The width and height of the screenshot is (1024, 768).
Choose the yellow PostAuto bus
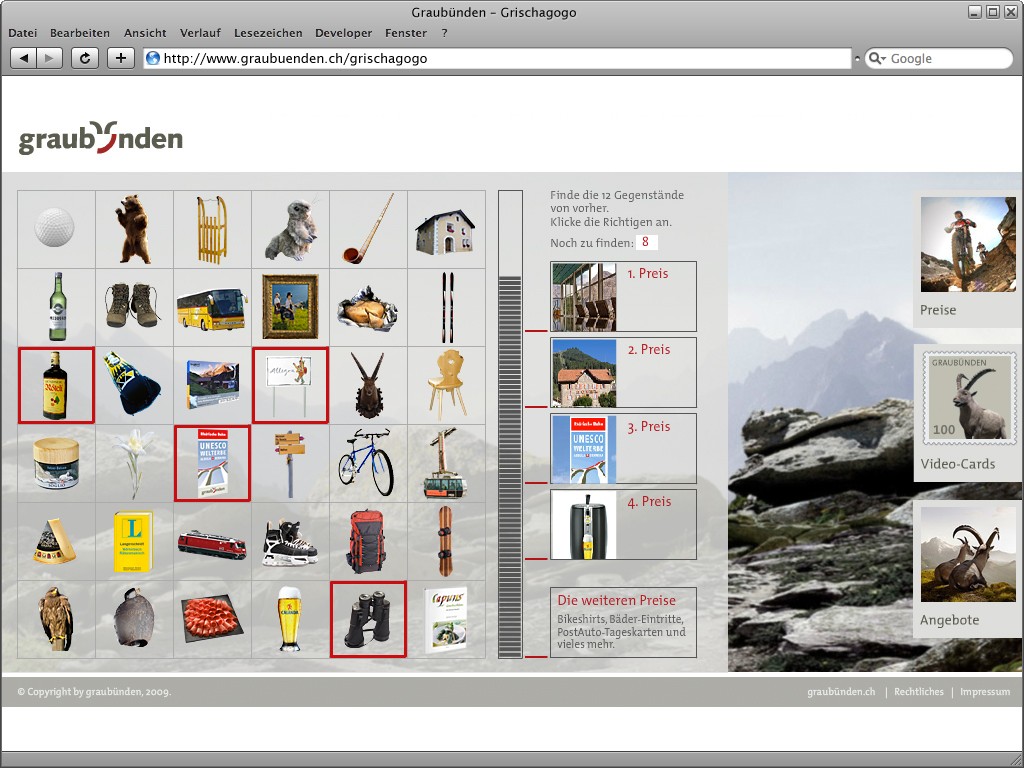tap(212, 309)
